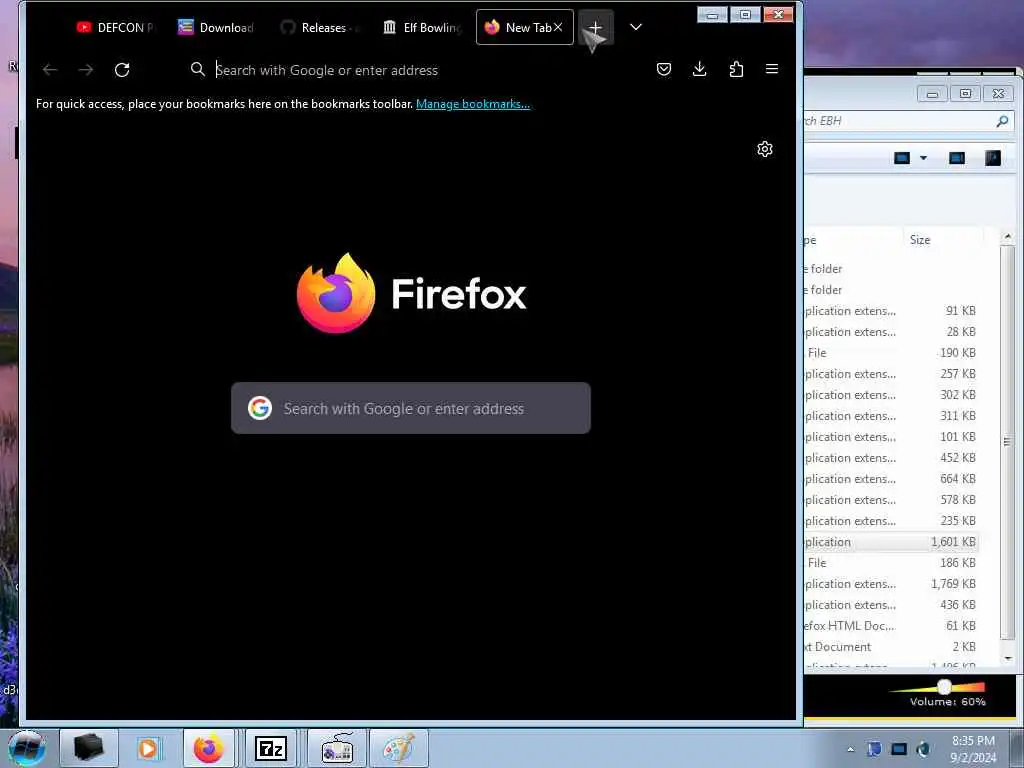Viewport: 1024px width, 768px height.
Task: Open a new tab with plus button
Action: pyautogui.click(x=595, y=27)
